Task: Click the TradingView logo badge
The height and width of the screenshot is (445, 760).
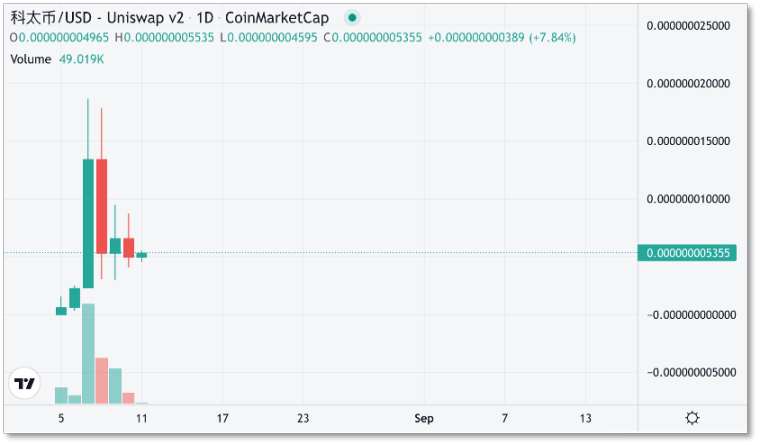Action: pos(24,383)
